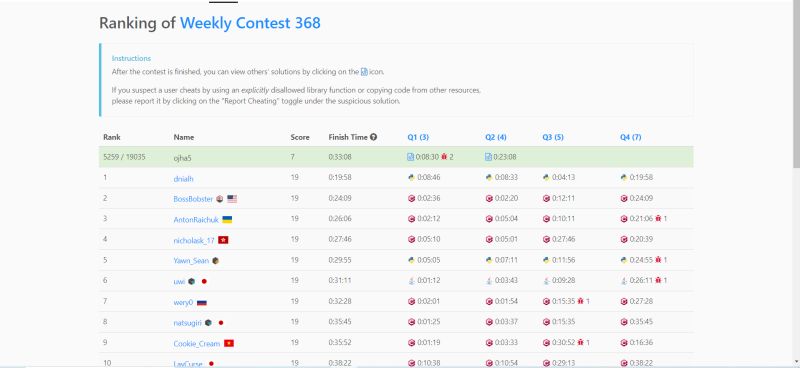
Task: Open user uwi's profile
Action: point(179,281)
